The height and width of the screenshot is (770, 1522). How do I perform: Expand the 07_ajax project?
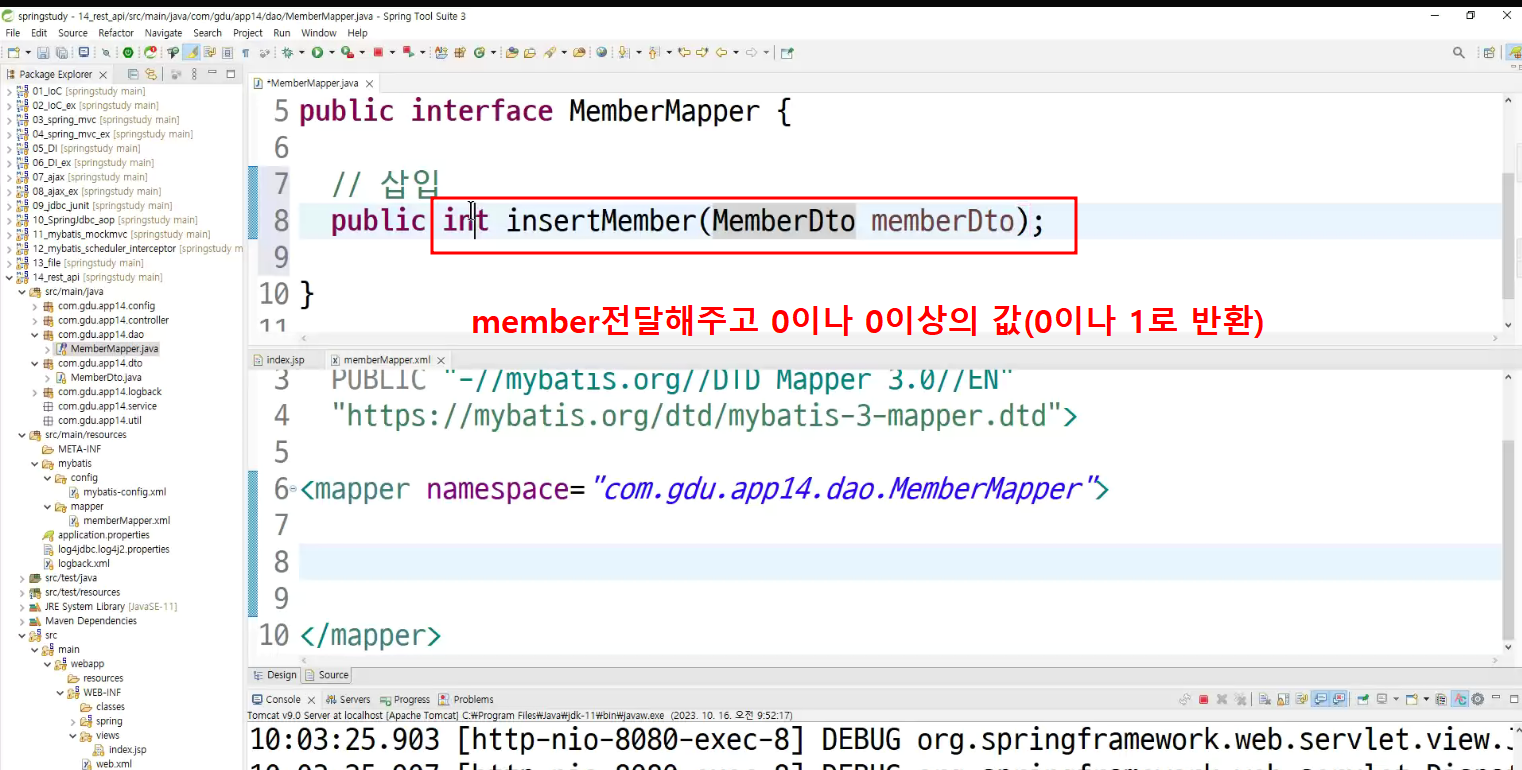[9, 177]
